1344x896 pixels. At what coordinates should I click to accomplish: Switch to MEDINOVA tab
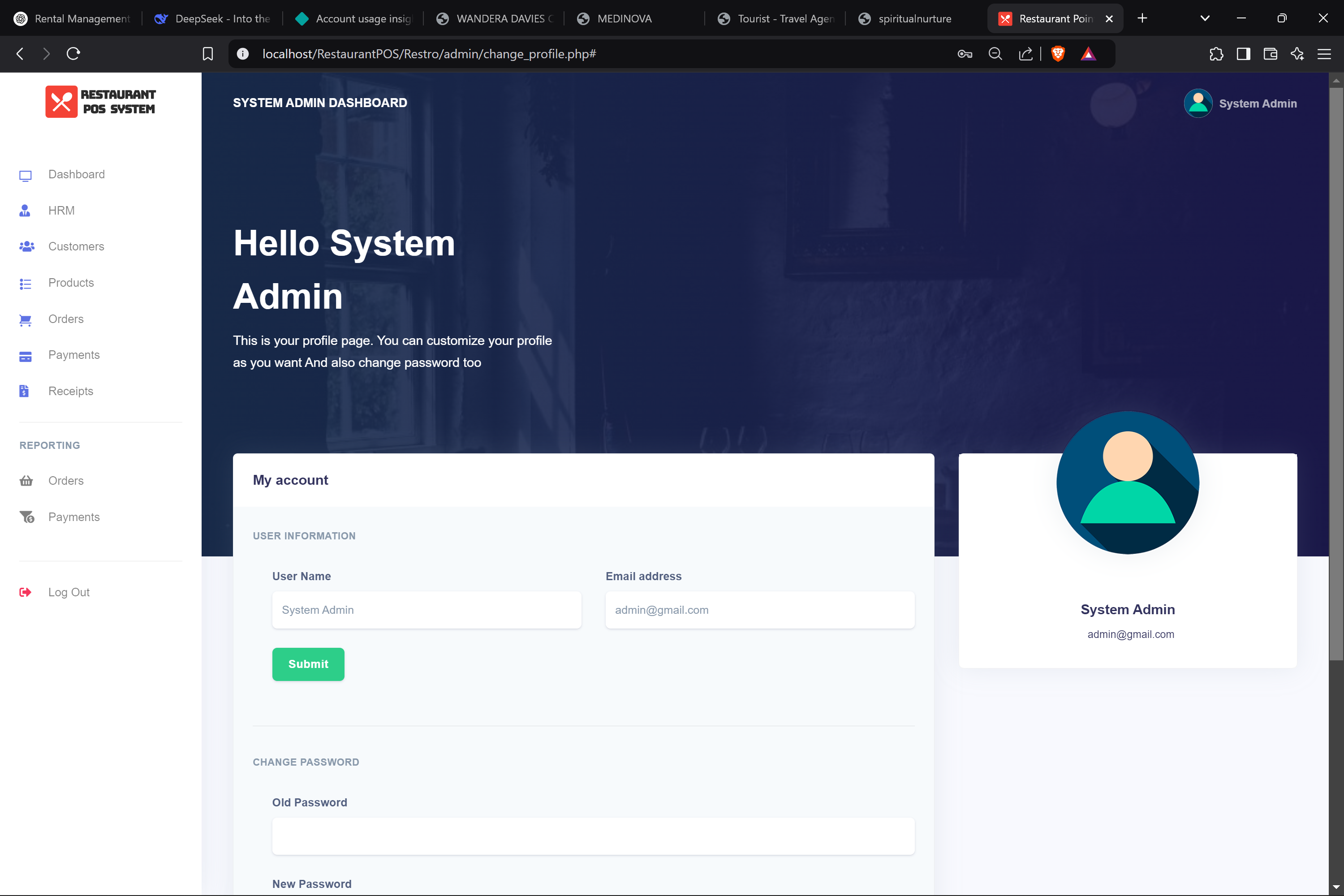(x=634, y=18)
